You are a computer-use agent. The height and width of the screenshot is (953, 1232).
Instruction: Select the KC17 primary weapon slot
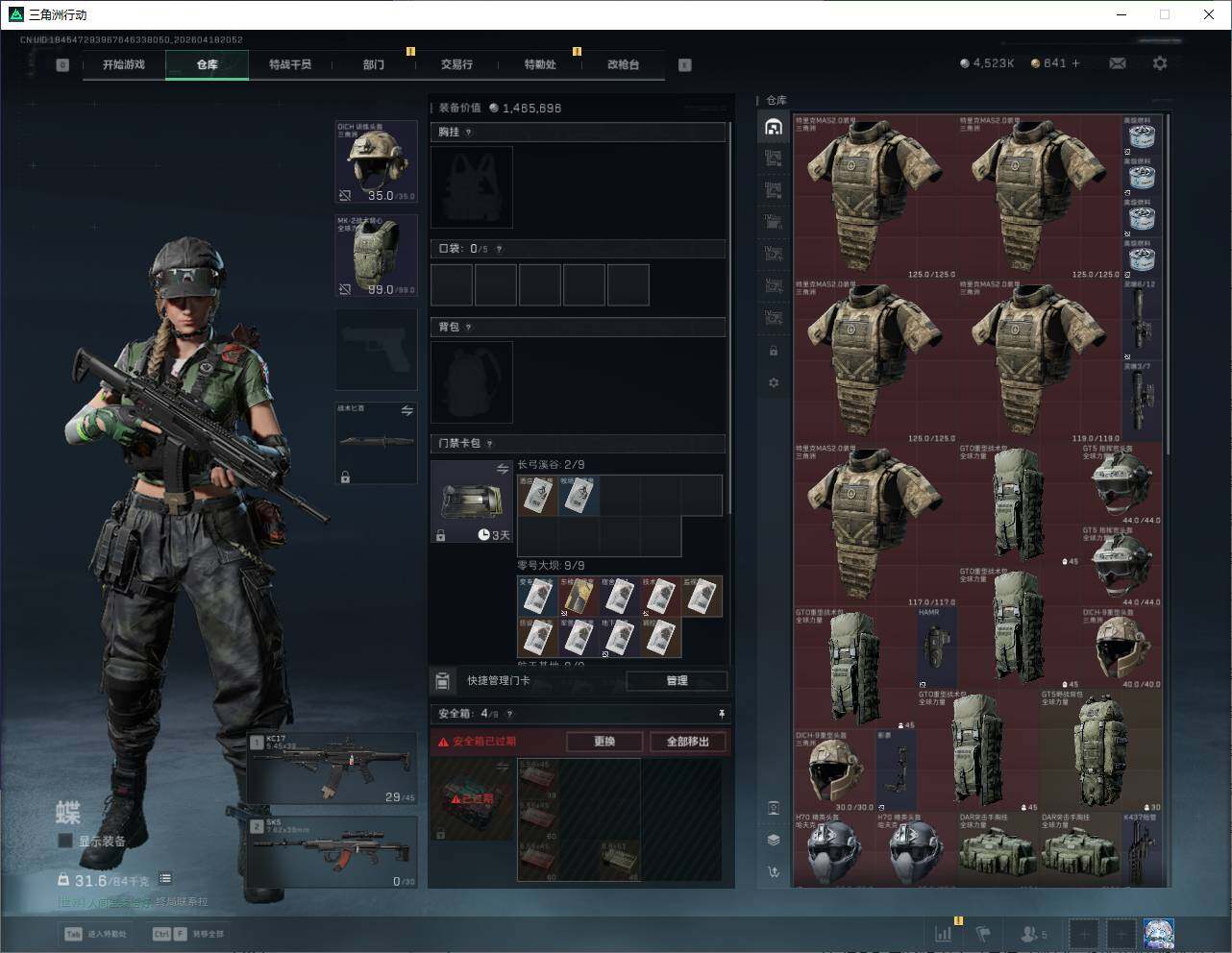(333, 769)
